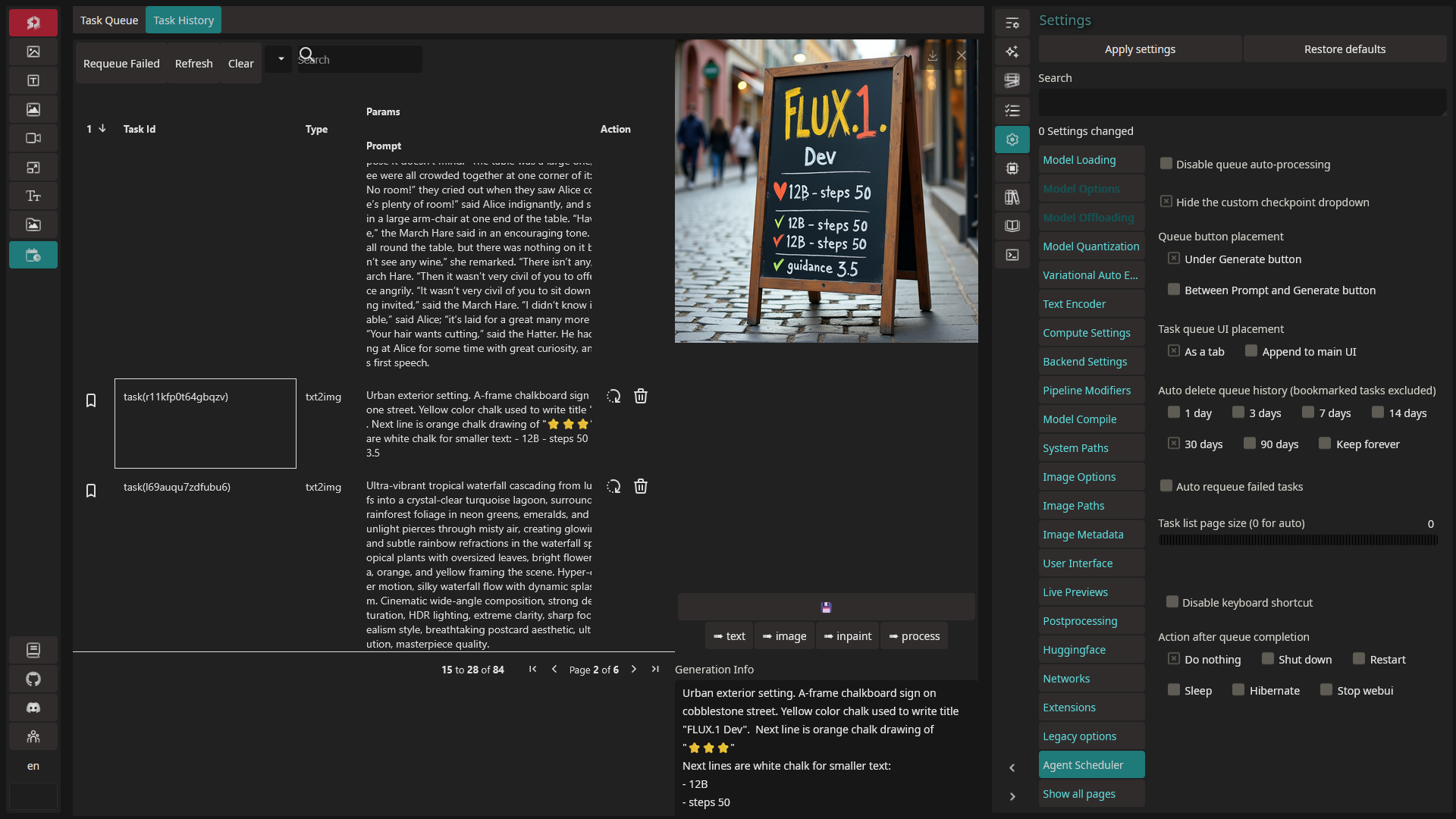This screenshot has height=819, width=1456.
Task: Adjust the Task list page size slider
Action: pyautogui.click(x=1298, y=540)
